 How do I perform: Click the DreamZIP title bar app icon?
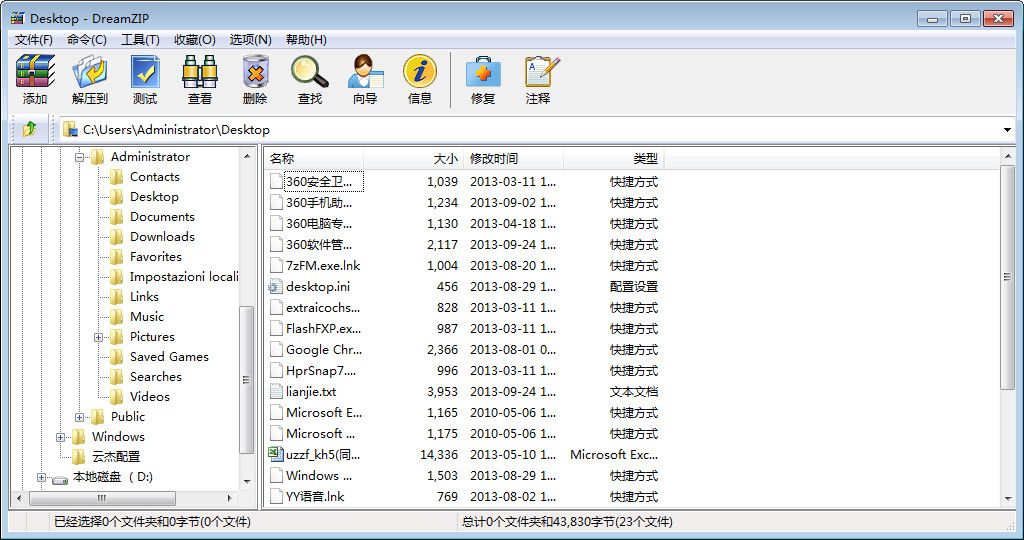pyautogui.click(x=18, y=18)
